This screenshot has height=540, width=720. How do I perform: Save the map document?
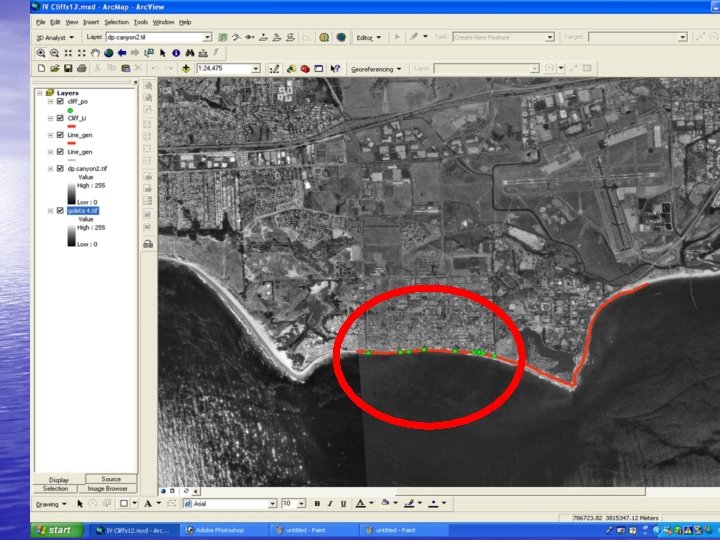pos(68,68)
